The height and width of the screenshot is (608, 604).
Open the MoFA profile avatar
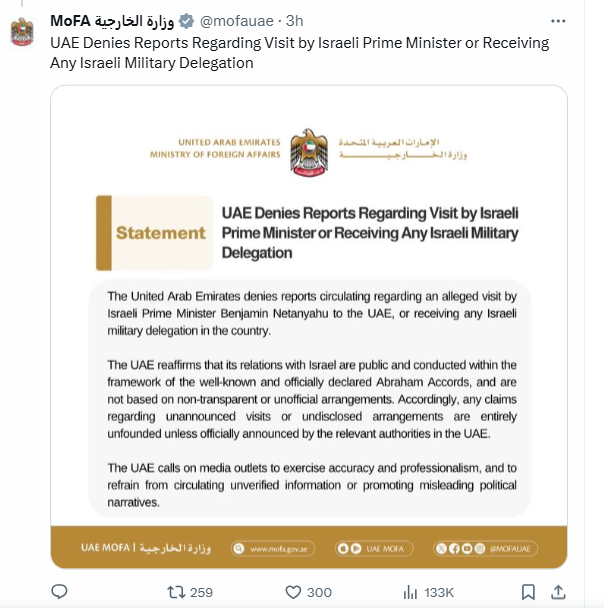[22, 32]
